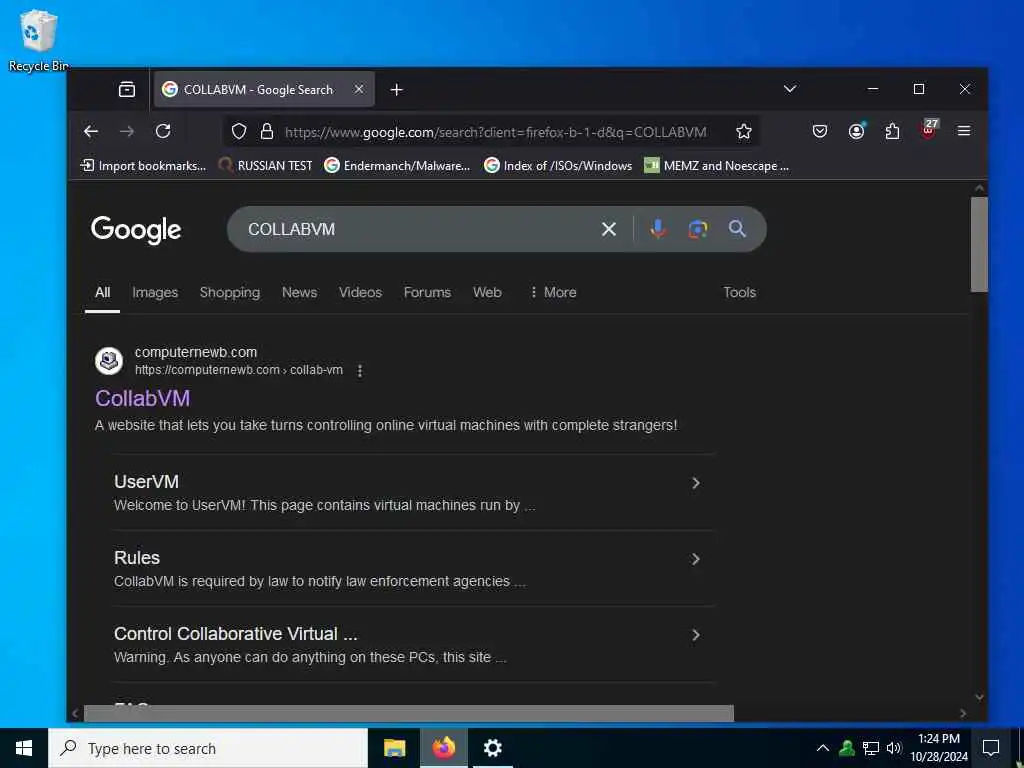Screen dimensions: 1024x768
Task: Open Import bookmarks bookmark
Action: click(x=143, y=166)
